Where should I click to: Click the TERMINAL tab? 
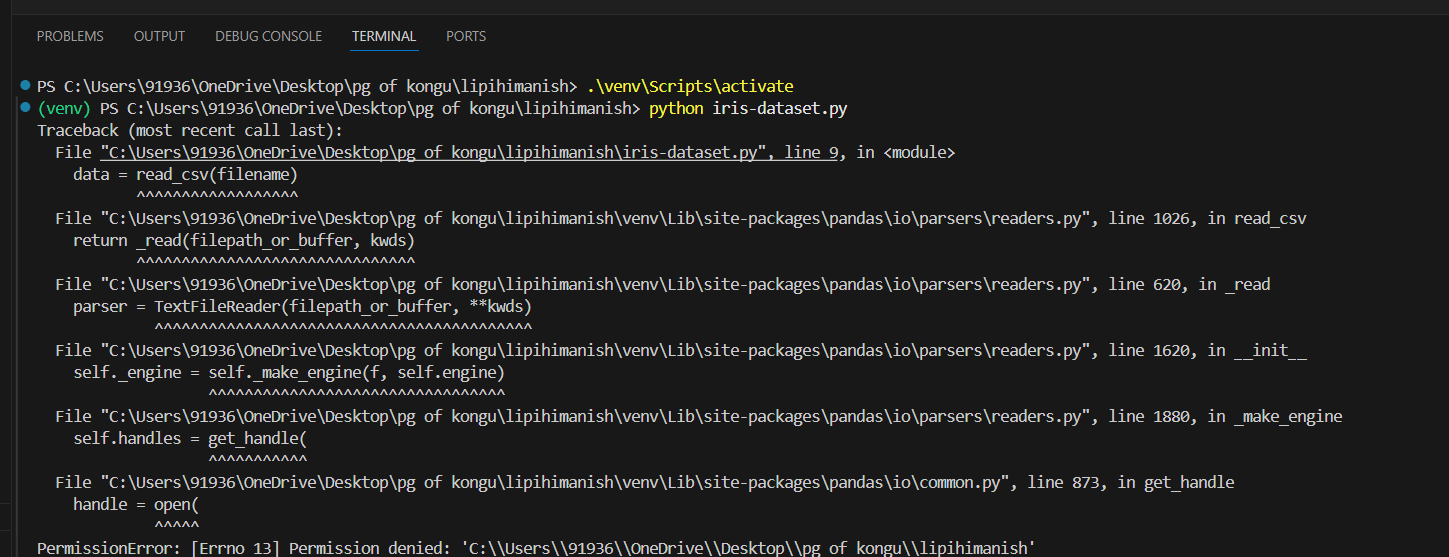[384, 36]
